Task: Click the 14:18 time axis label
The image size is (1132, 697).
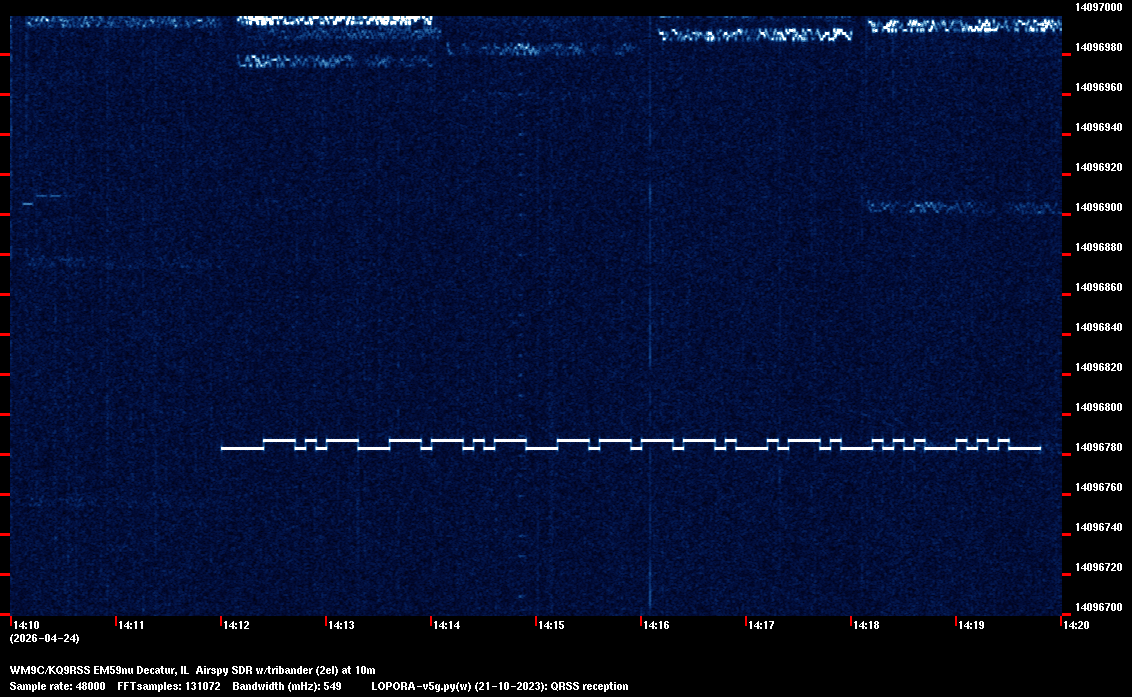Action: point(866,625)
